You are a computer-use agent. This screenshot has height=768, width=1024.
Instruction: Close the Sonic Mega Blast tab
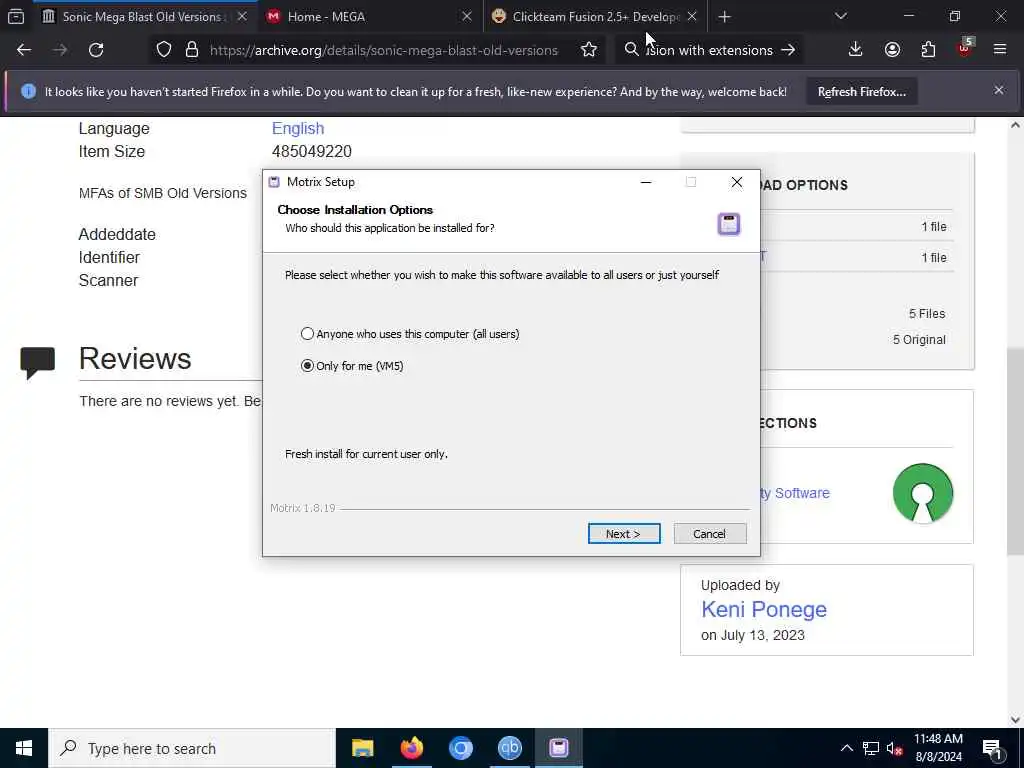(242, 16)
